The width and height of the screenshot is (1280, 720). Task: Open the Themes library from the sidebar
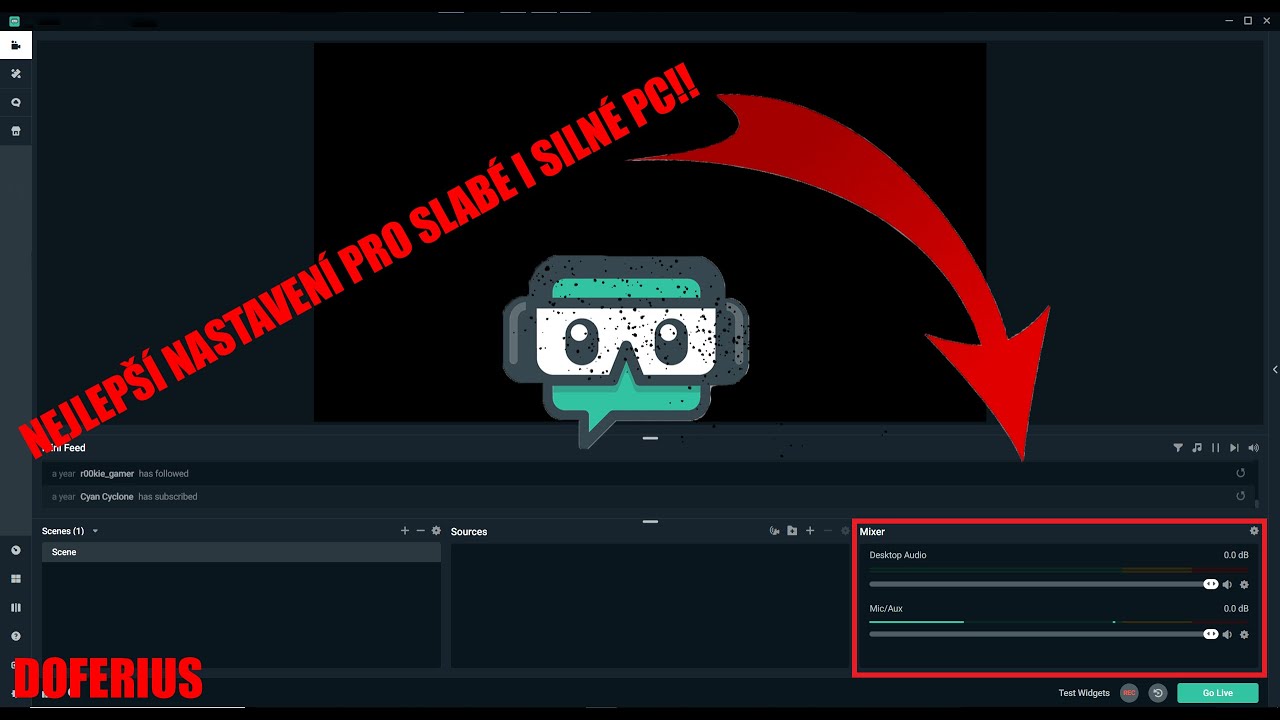click(x=16, y=74)
